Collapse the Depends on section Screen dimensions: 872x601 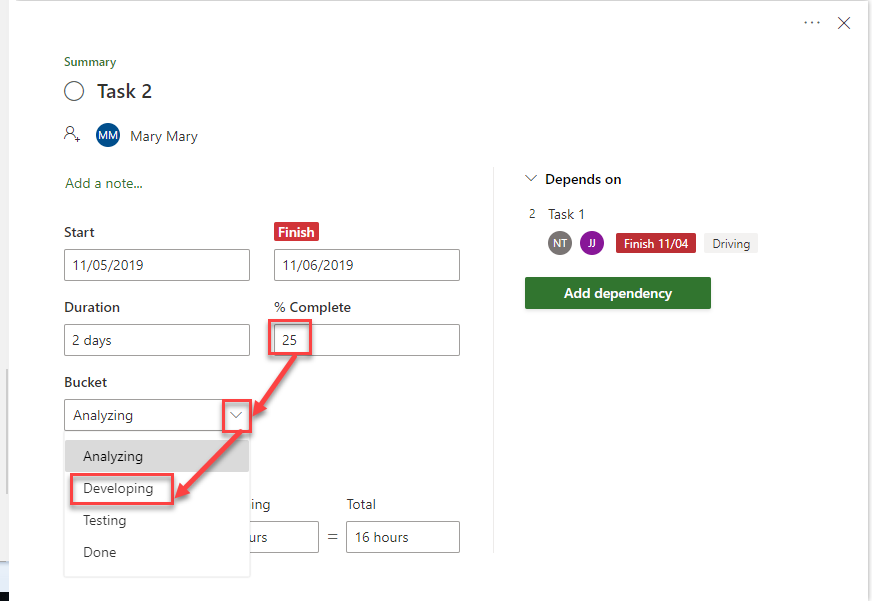(x=531, y=179)
